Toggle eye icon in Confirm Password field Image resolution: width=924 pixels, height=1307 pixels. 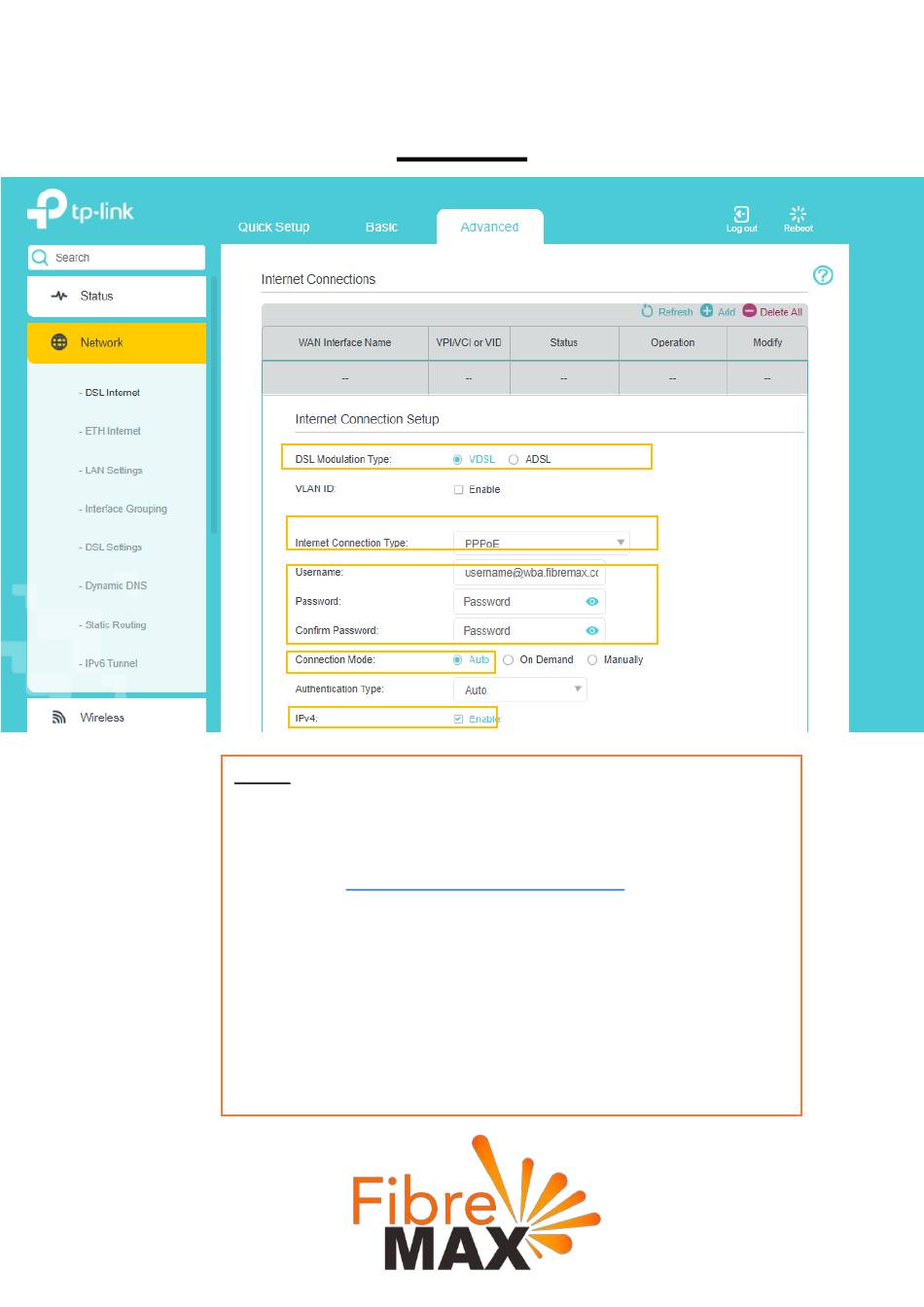[591, 631]
